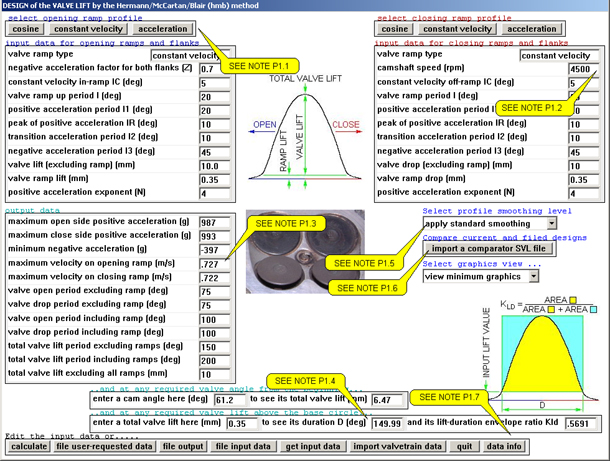Click maximum close side positive acceleration value 993
The height and width of the screenshot is (461, 610).
[214, 237]
